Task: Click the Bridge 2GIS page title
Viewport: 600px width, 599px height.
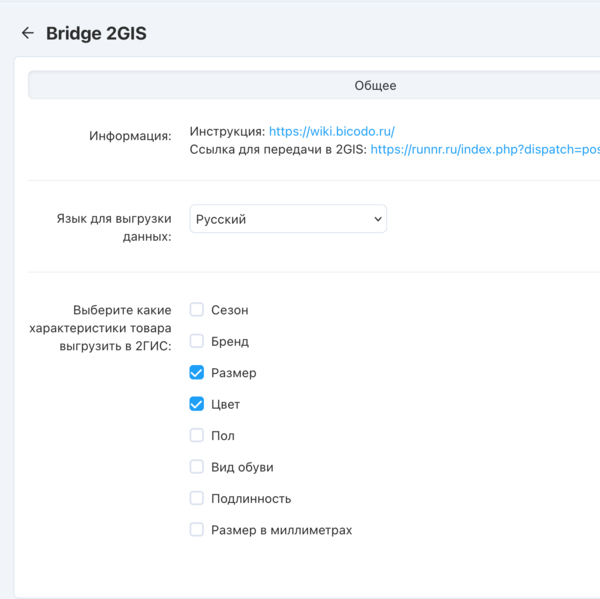Action: (x=96, y=33)
